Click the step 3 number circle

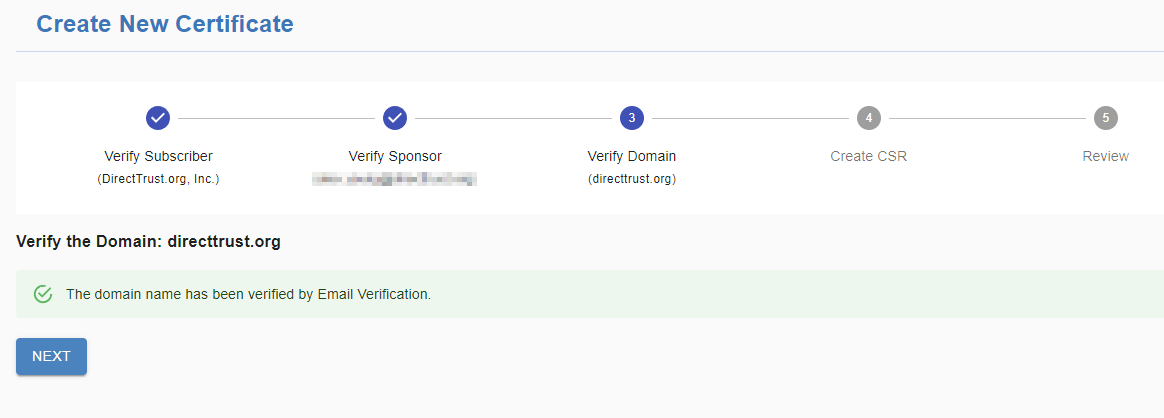tap(632, 117)
